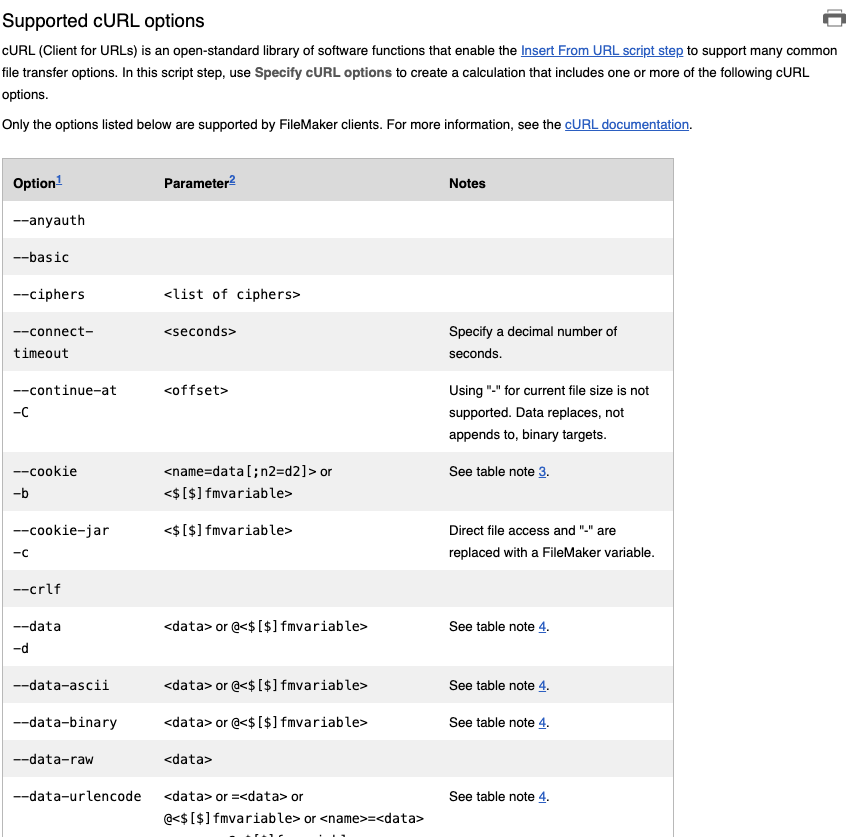Click the Supported cURL options page heading
Viewport: 857px width, 837px height.
pos(103,21)
